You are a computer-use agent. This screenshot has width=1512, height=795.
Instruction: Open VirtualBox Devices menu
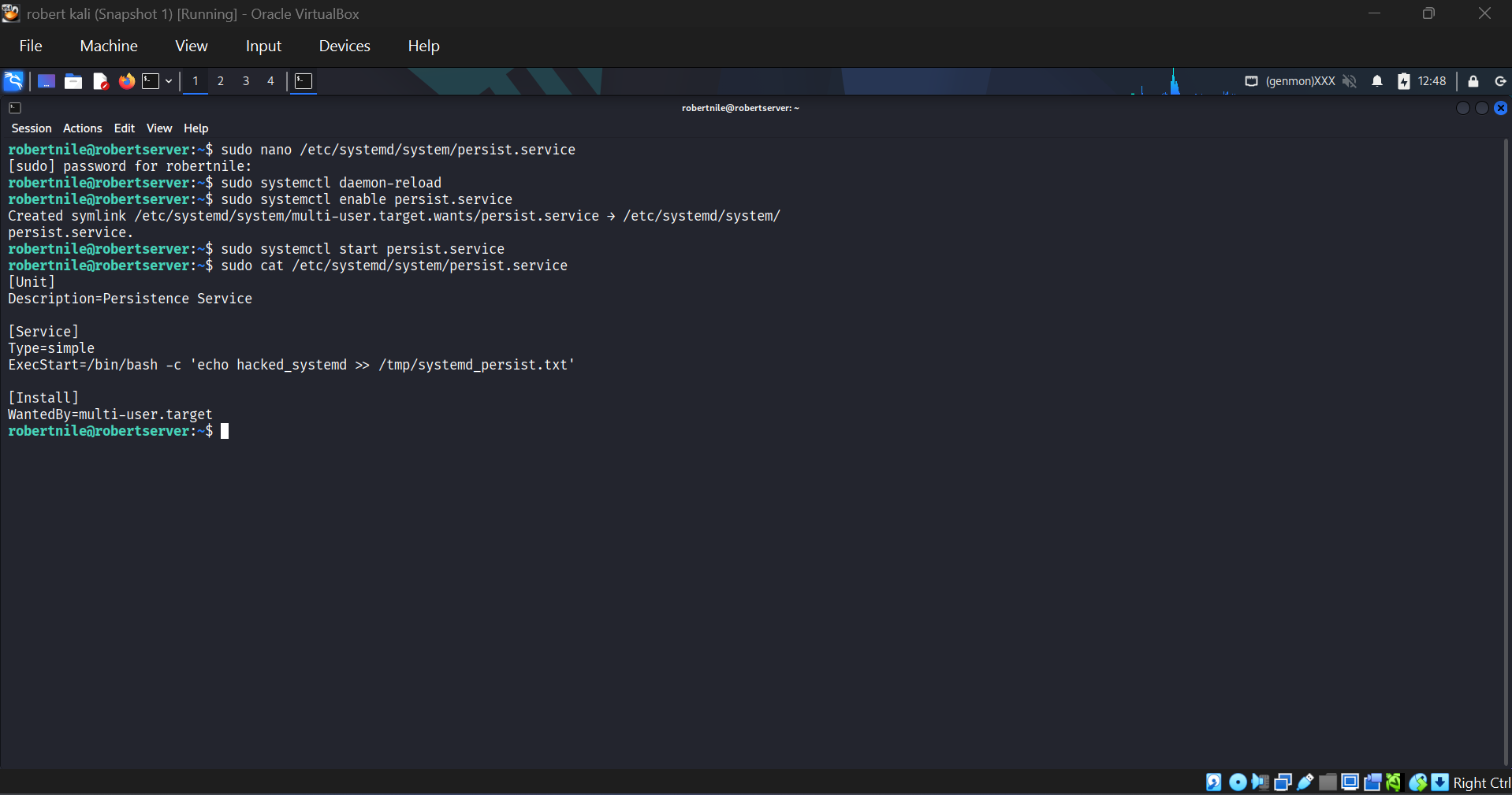click(344, 46)
